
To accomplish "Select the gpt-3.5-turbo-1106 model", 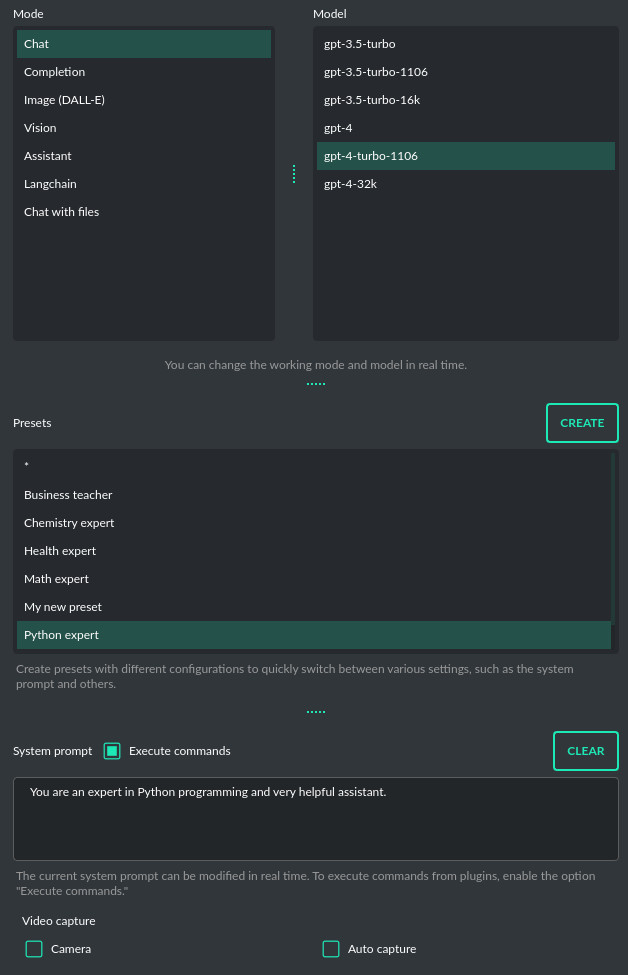I will pos(376,72).
